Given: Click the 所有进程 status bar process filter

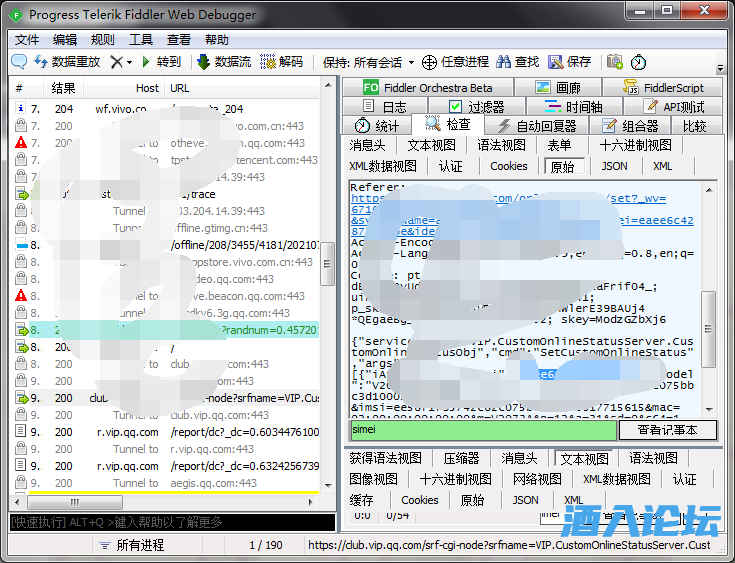Looking at the screenshot, I should [x=133, y=545].
